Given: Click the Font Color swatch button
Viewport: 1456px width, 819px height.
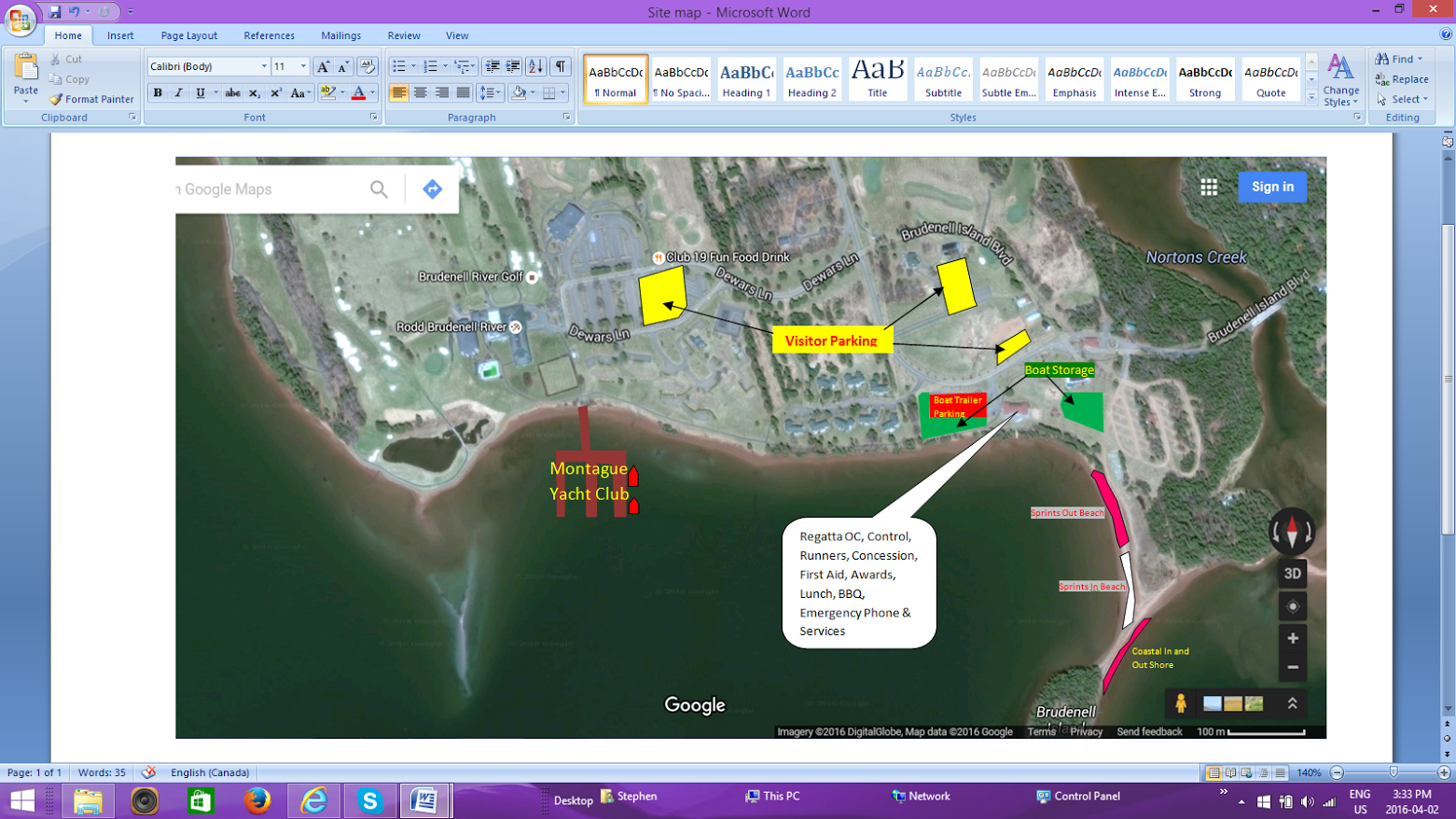Looking at the screenshot, I should pyautogui.click(x=358, y=93).
